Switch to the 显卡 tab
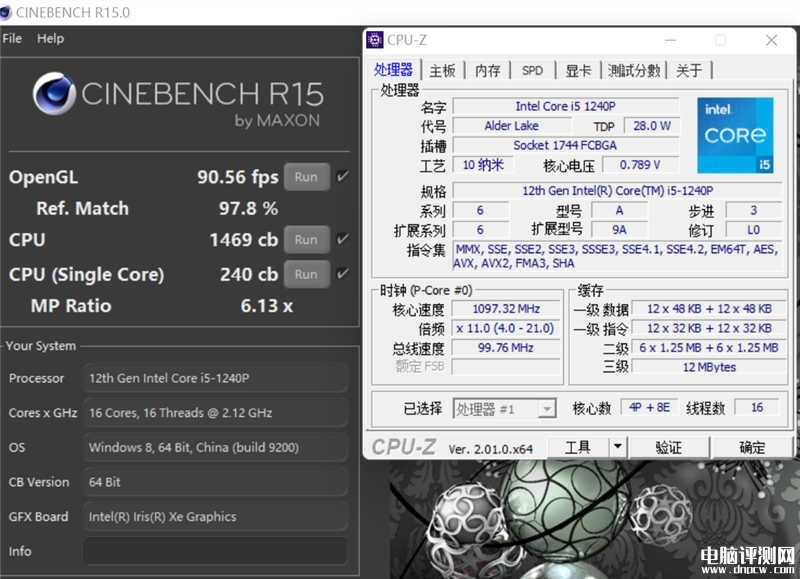This screenshot has height=579, width=800. [578, 70]
